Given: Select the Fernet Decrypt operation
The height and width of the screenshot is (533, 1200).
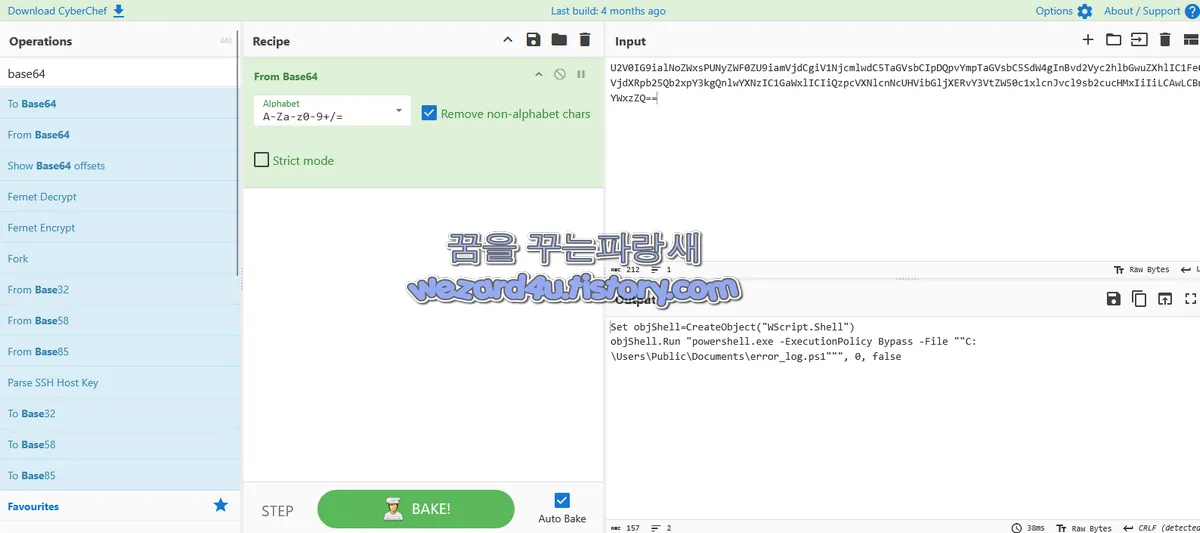Looking at the screenshot, I should 120,197.
